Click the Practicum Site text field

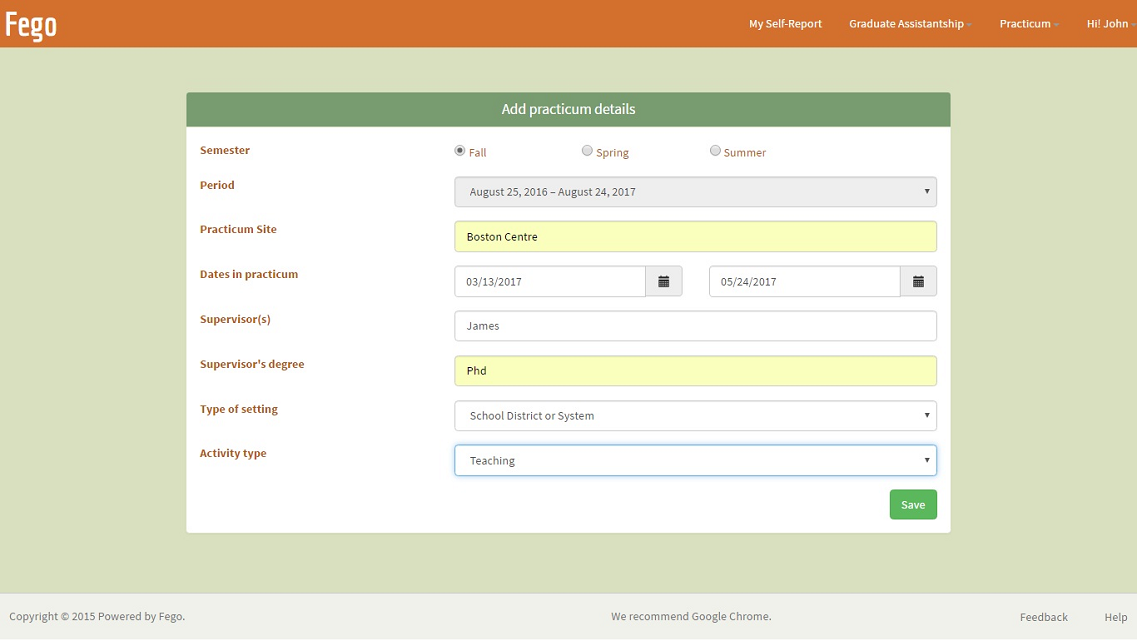tap(695, 237)
